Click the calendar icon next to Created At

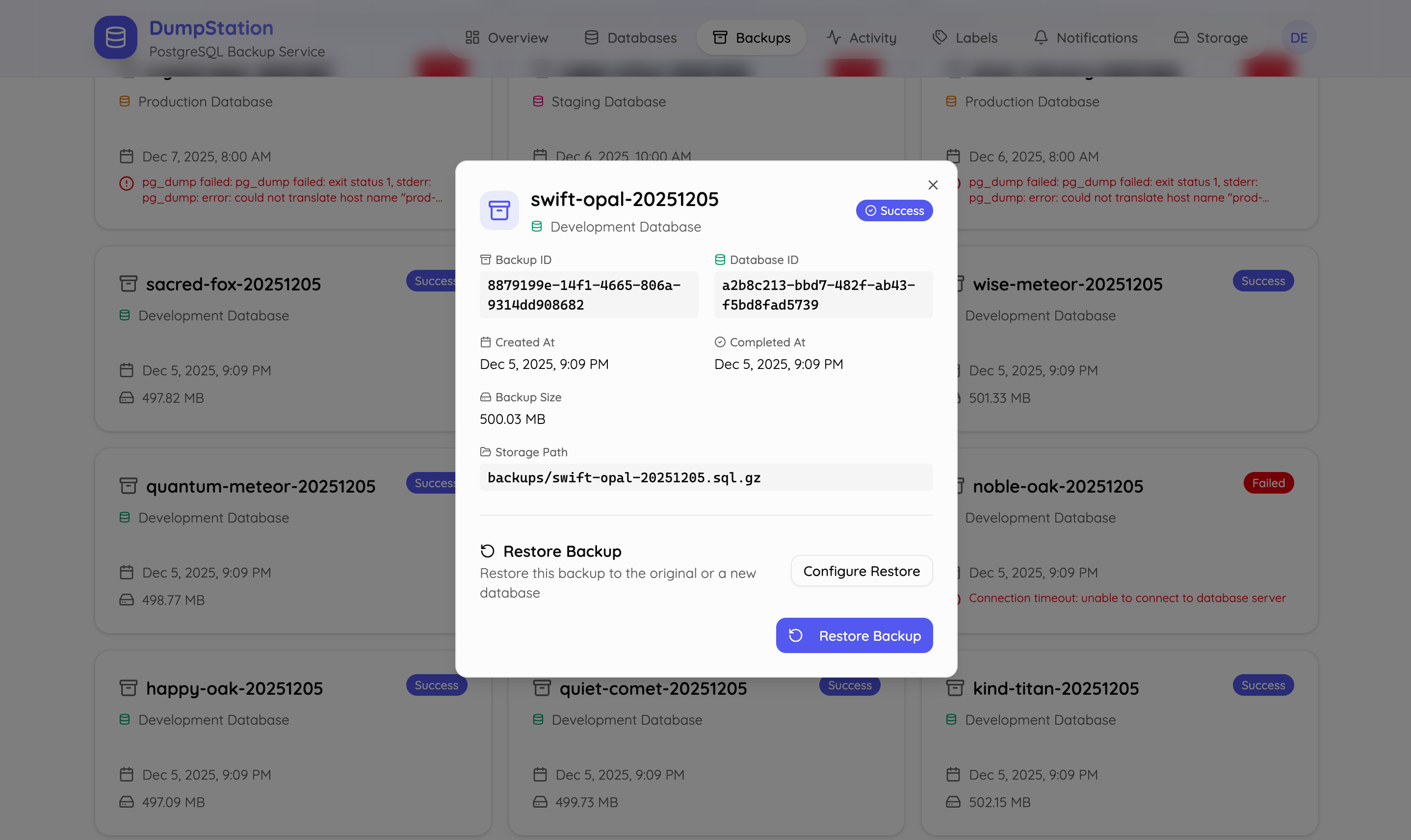[x=486, y=341]
